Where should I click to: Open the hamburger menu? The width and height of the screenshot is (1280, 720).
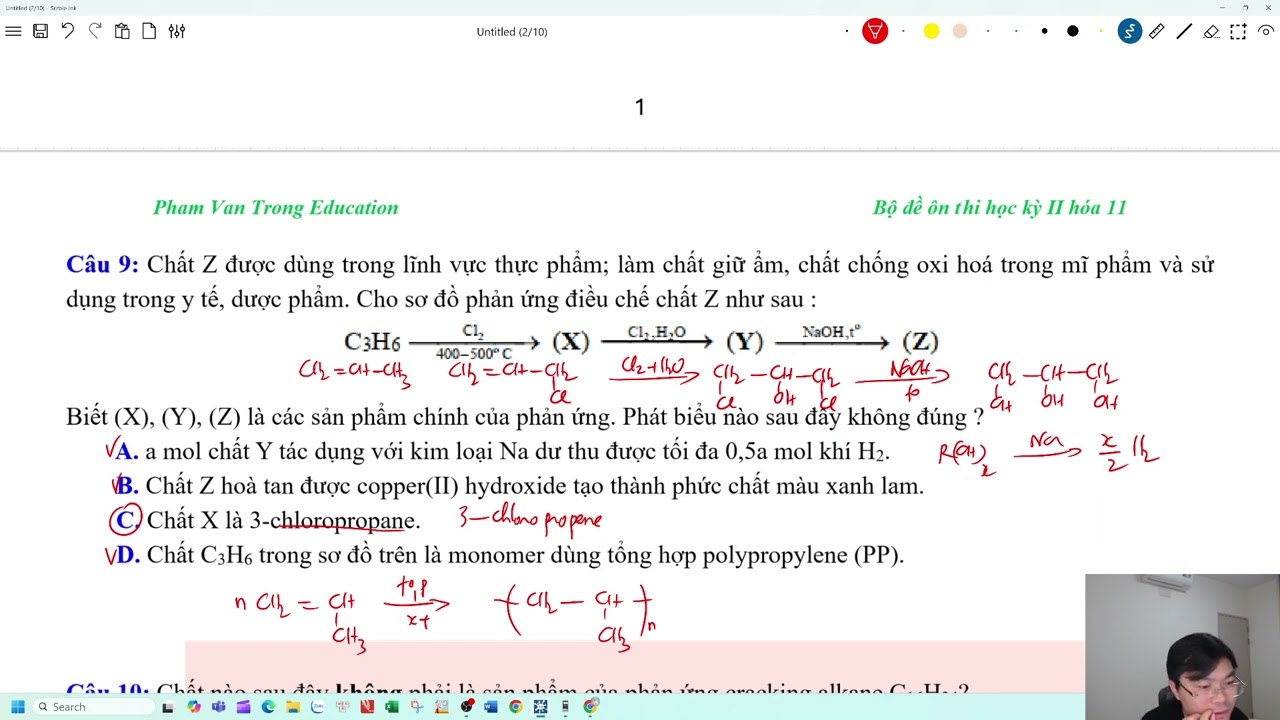[x=13, y=31]
